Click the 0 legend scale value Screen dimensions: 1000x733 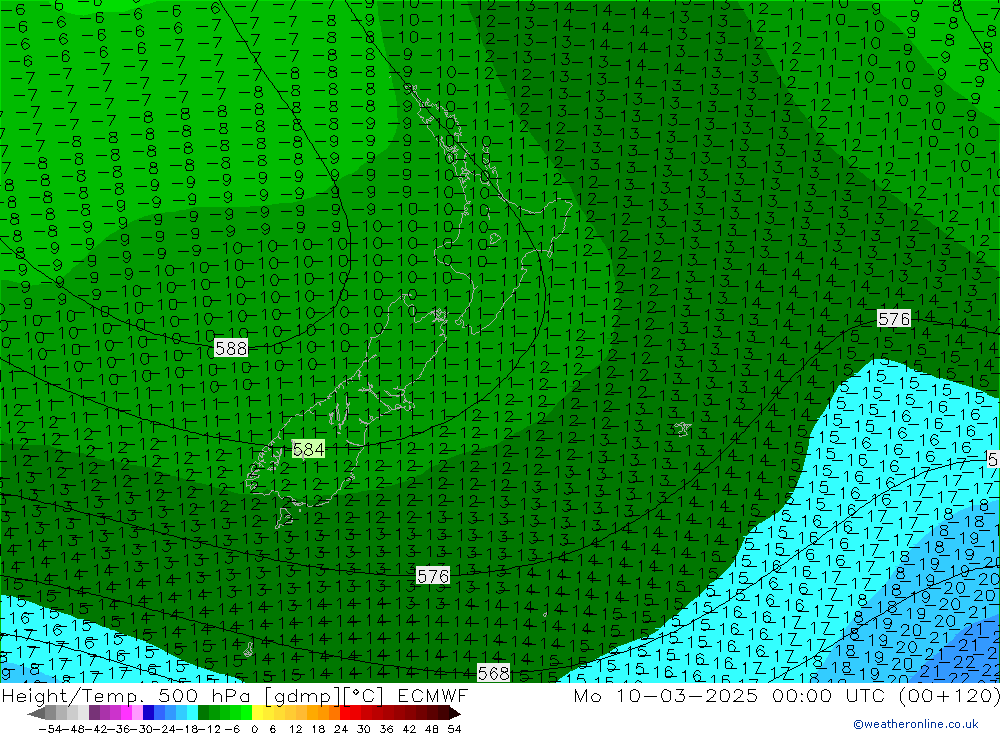coord(254,729)
